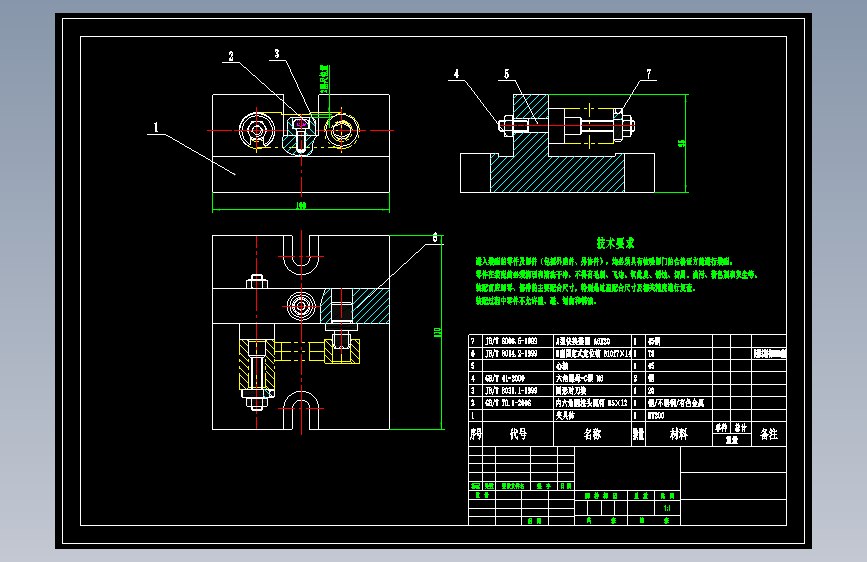Click balloon number 1 by the top-left view
Screen dimensions: 867x562
click(156, 127)
